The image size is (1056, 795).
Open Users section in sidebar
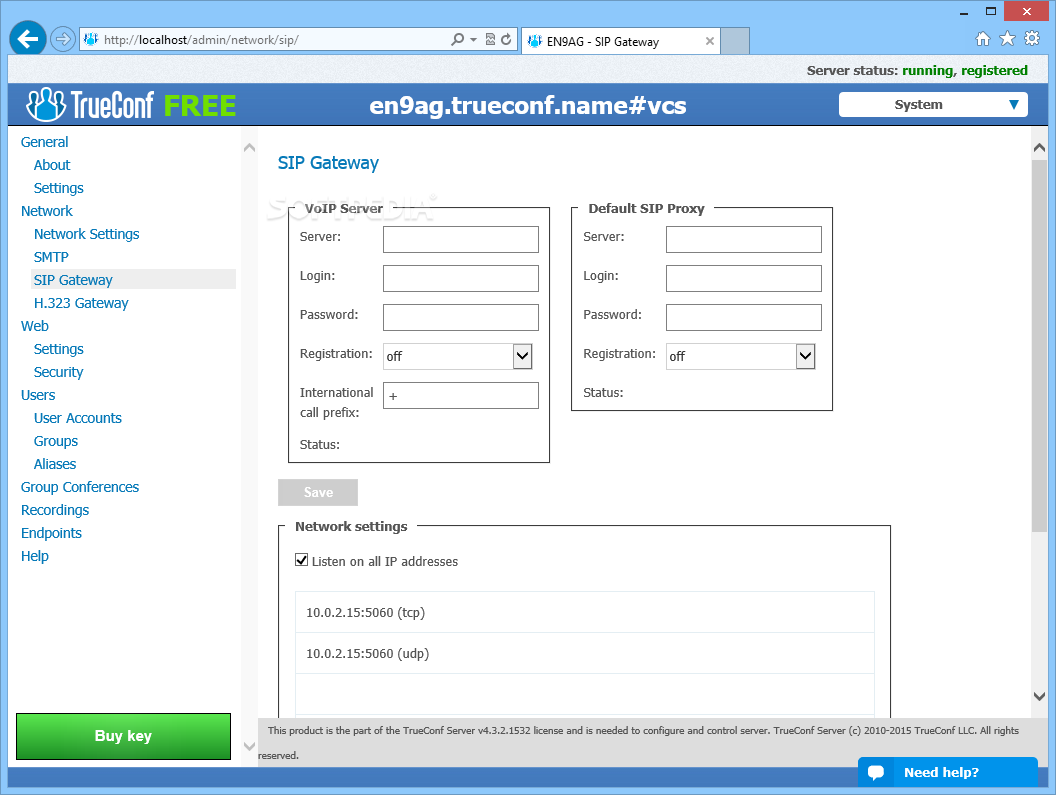[x=38, y=395]
